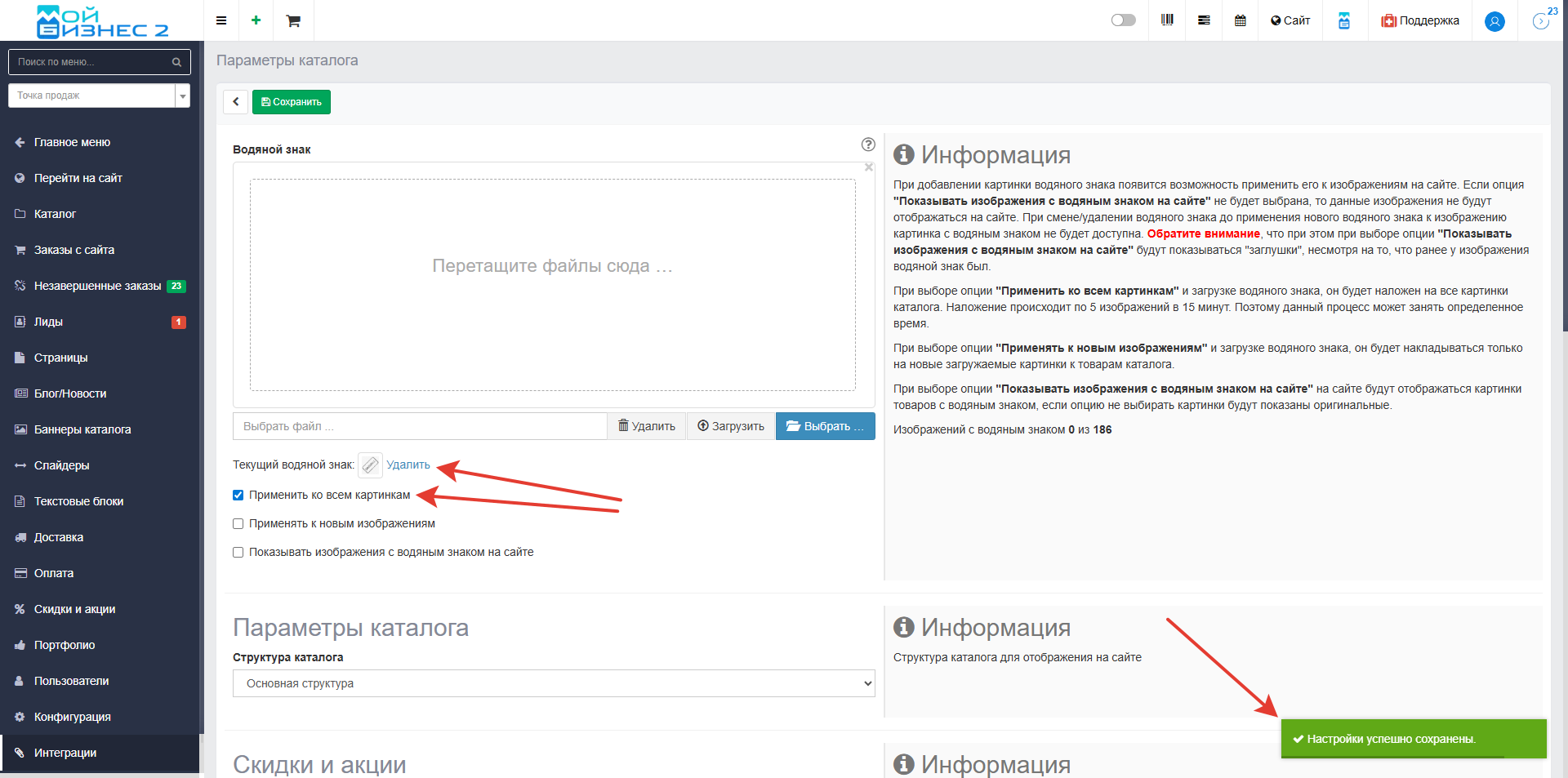Toggle the hamburger menu icon
The height and width of the screenshot is (778, 1568).
click(221, 20)
